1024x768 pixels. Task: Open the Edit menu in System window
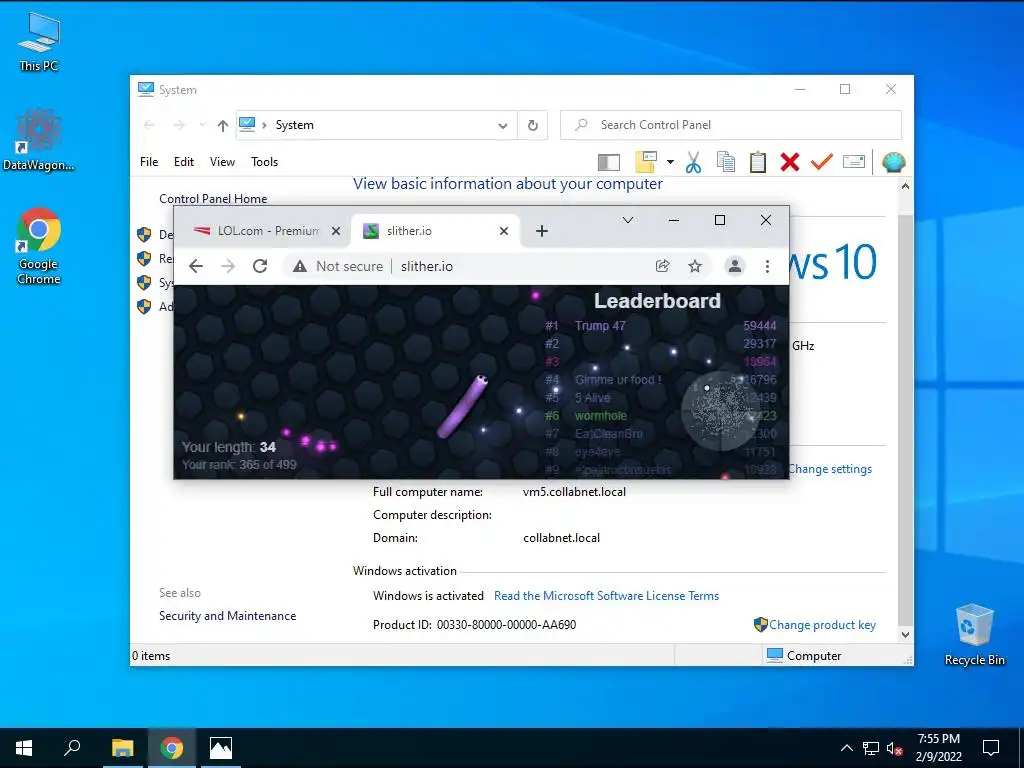point(184,162)
